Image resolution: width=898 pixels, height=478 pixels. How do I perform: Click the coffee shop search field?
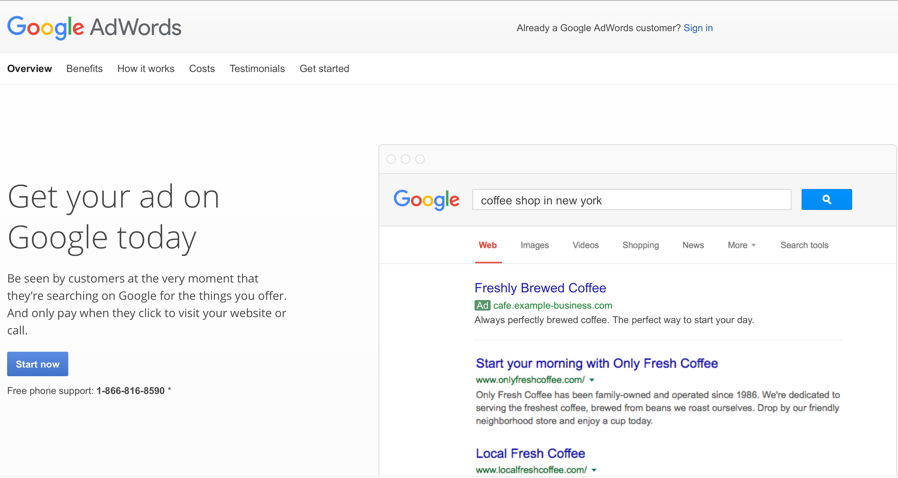632,200
